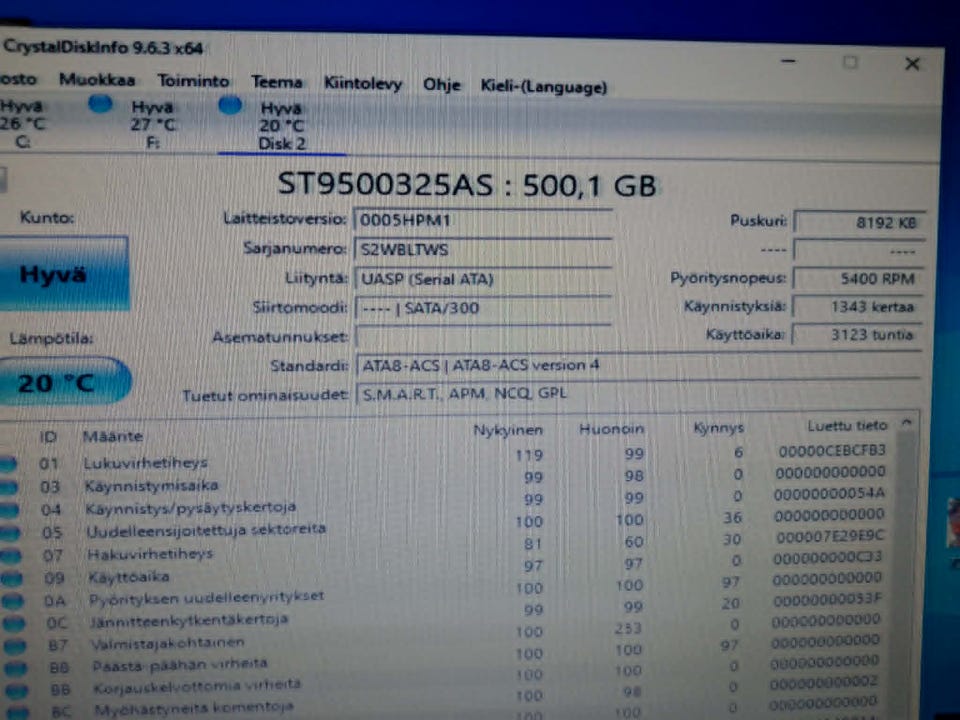The width and height of the screenshot is (960, 720).
Task: Open the Toiminto menu
Action: coord(193,81)
